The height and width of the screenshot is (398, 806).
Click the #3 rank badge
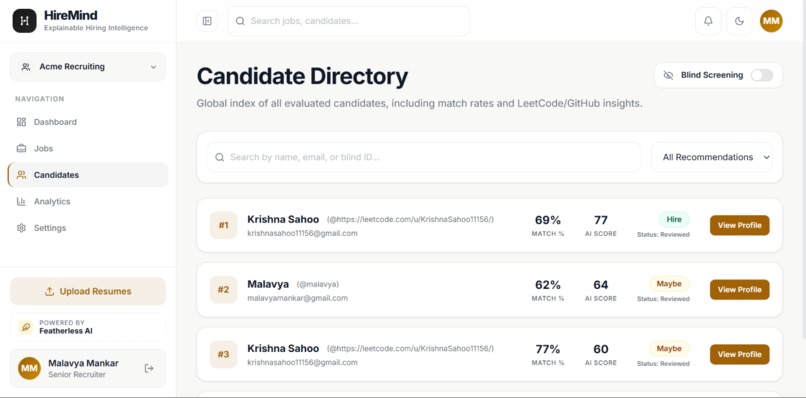point(224,354)
